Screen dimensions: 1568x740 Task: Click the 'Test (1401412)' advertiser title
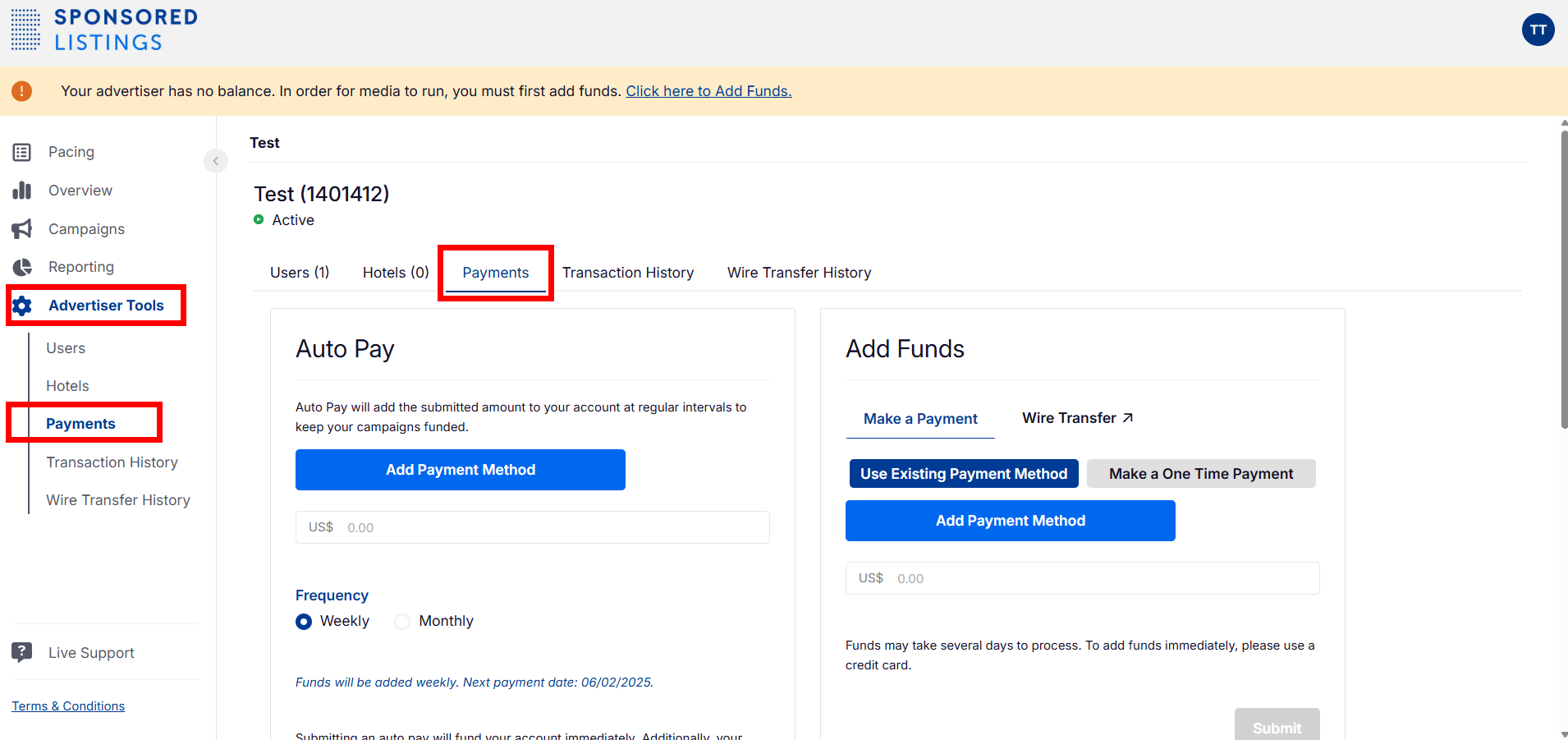coord(322,194)
